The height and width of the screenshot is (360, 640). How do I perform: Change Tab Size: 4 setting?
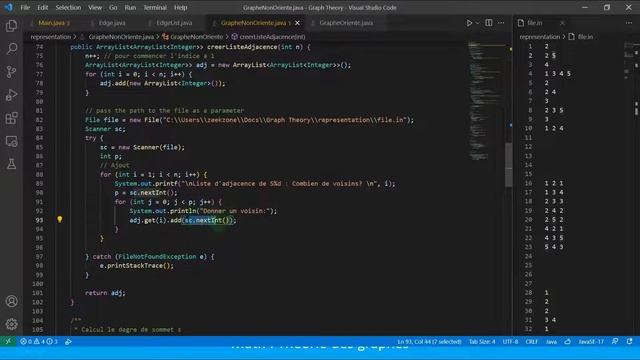[482, 341]
